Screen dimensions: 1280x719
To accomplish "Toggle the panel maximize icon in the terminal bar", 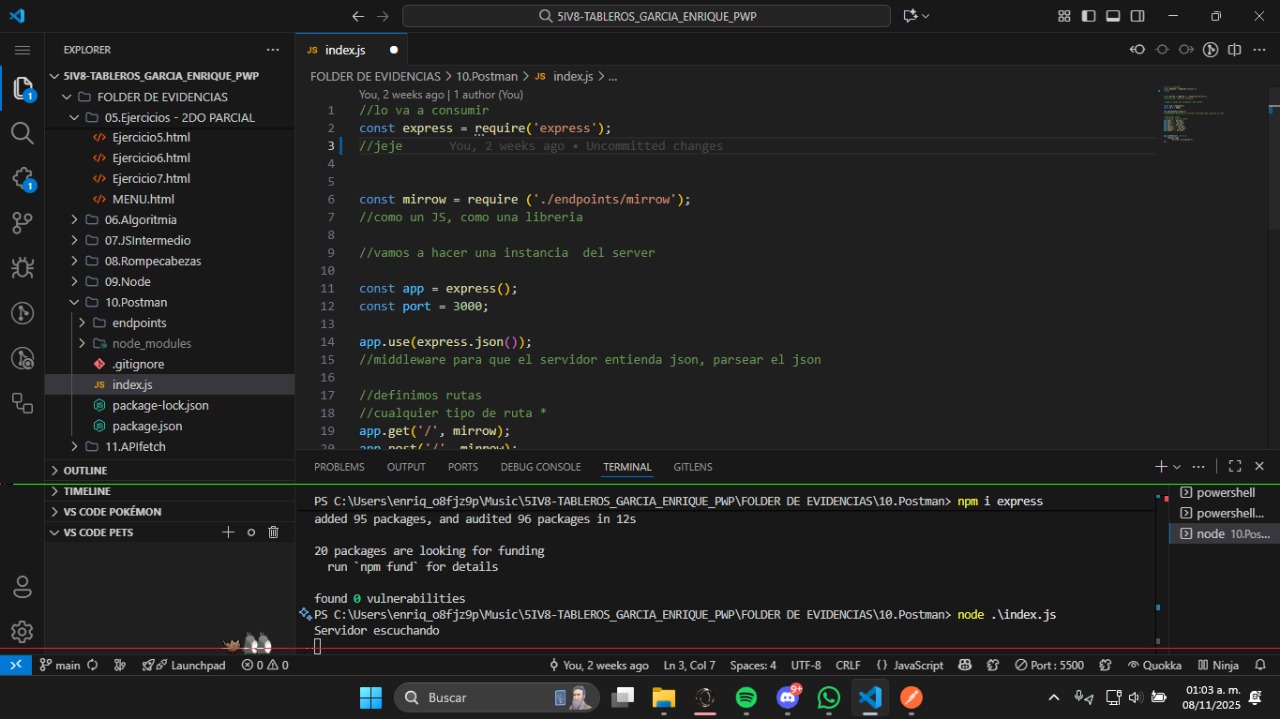I will [1233, 465].
